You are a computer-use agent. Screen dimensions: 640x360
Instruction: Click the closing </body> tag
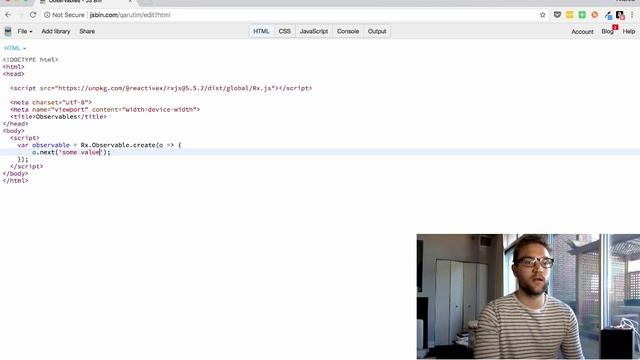pos(16,173)
